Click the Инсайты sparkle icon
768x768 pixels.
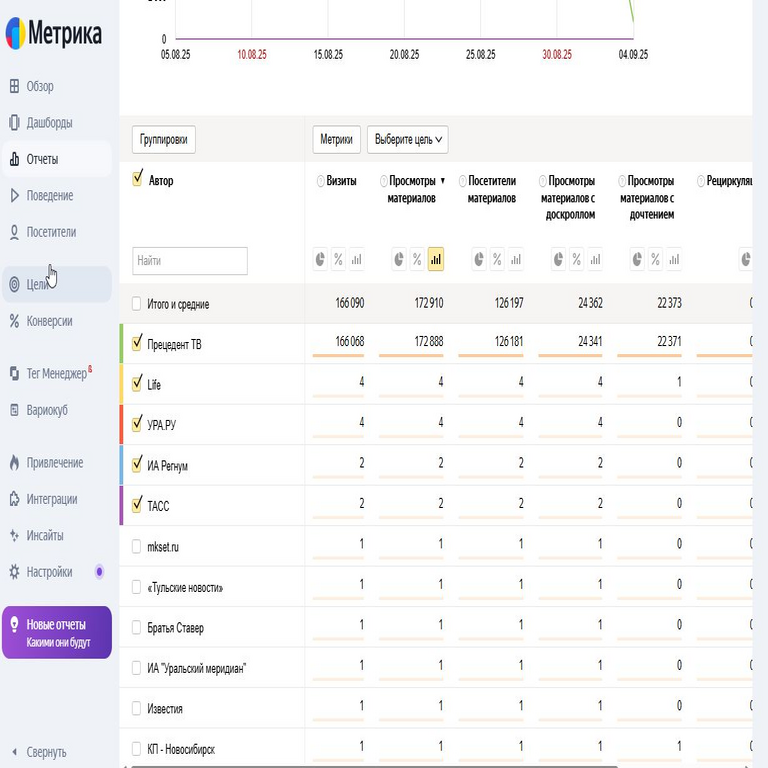tap(15, 535)
